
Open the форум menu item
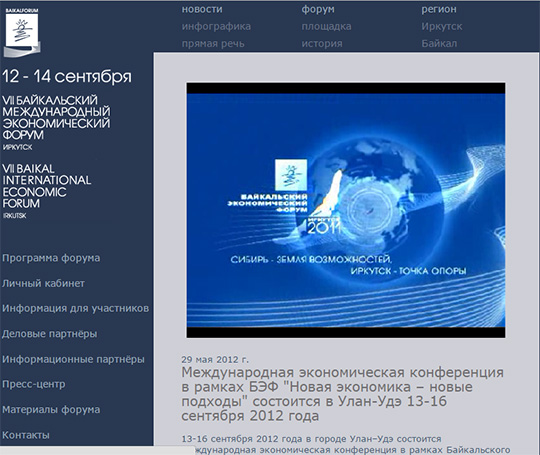click(x=318, y=9)
